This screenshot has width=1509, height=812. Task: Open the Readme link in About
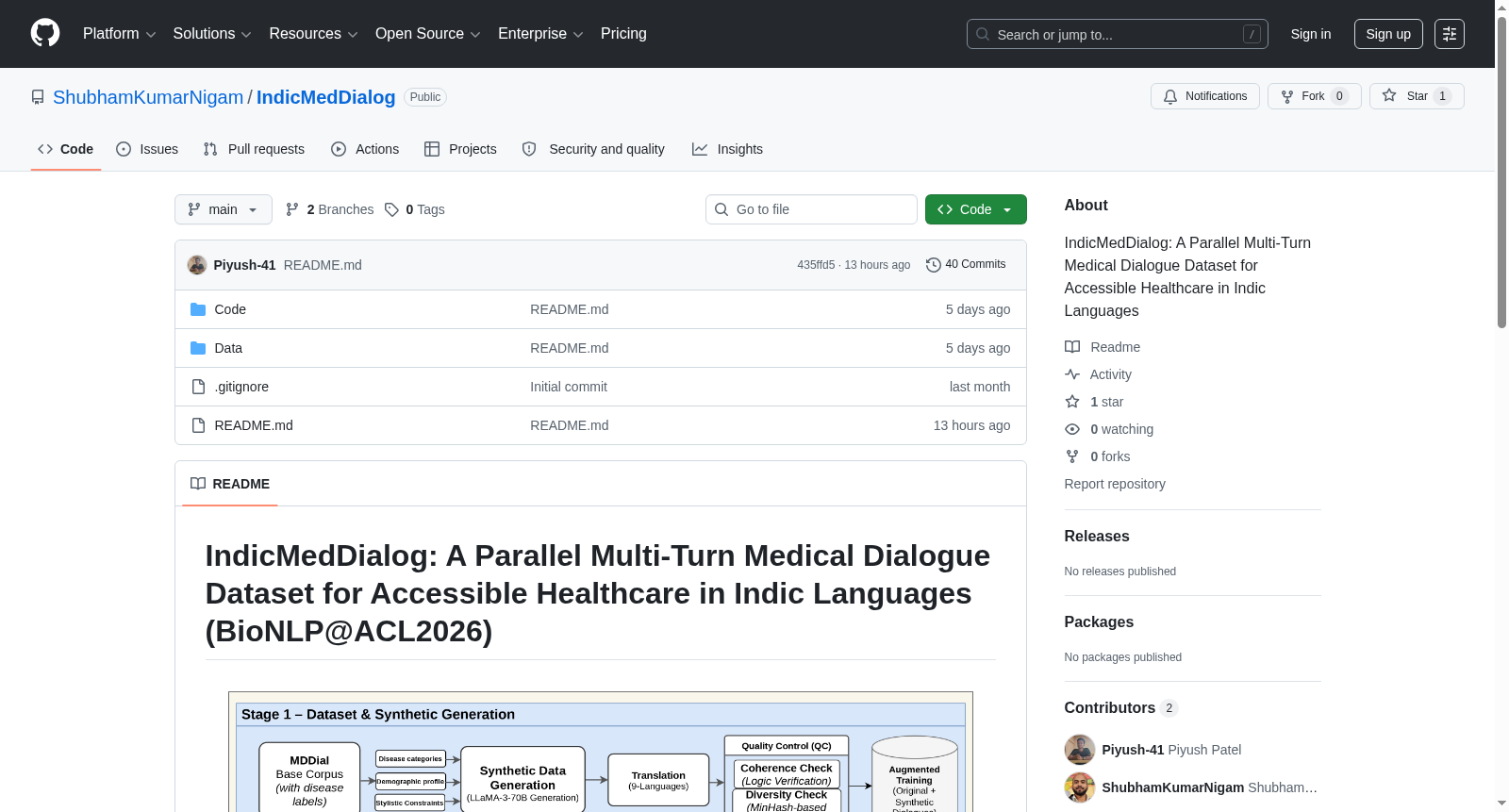(1103, 347)
